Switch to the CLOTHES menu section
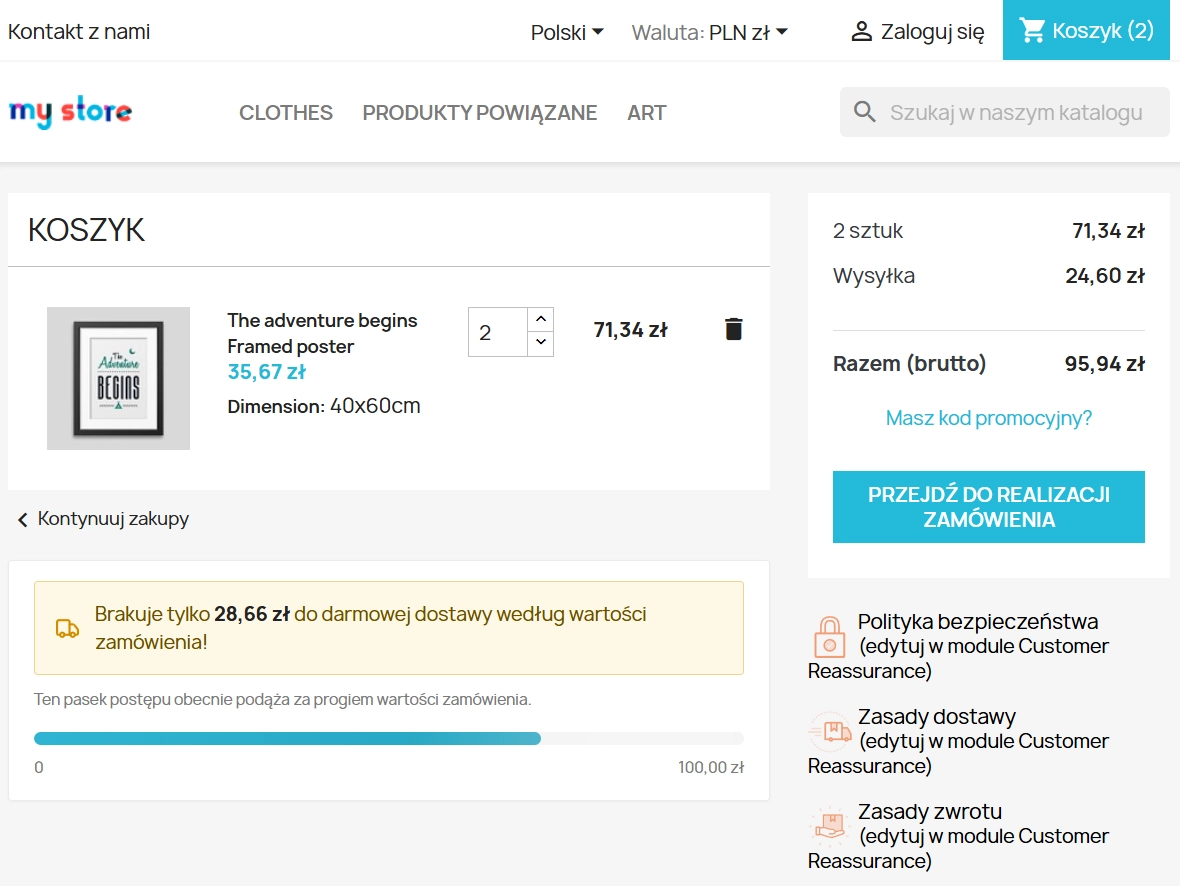Viewport: 1180px width, 886px height. pos(285,112)
